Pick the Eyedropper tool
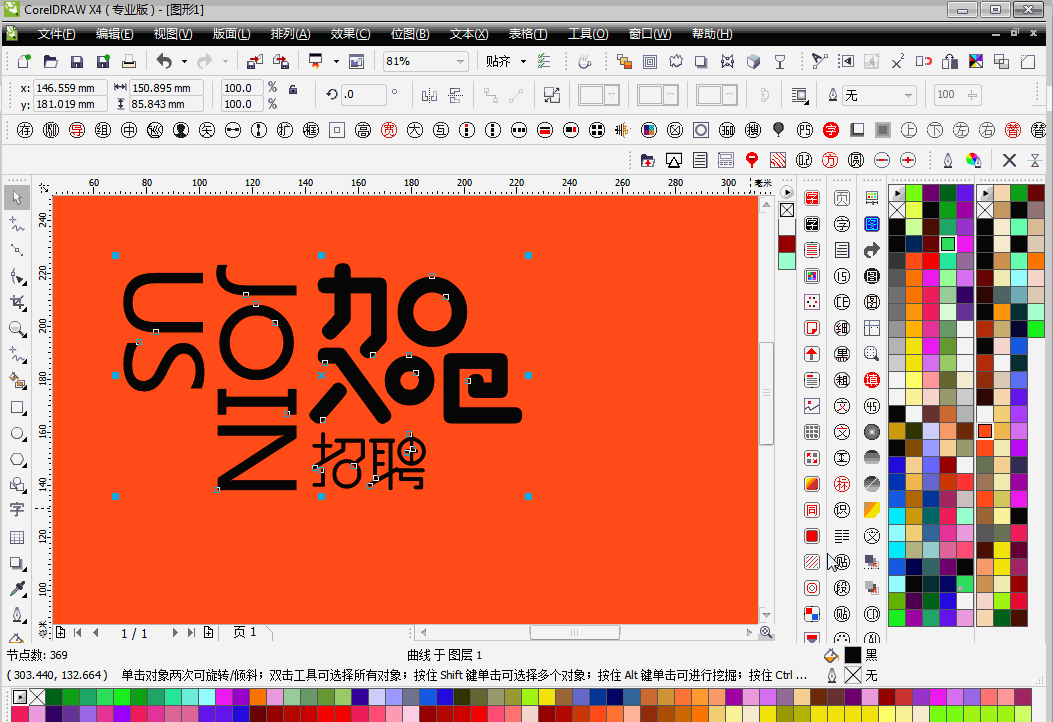Screen dimensions: 1053x722 (x=17, y=589)
